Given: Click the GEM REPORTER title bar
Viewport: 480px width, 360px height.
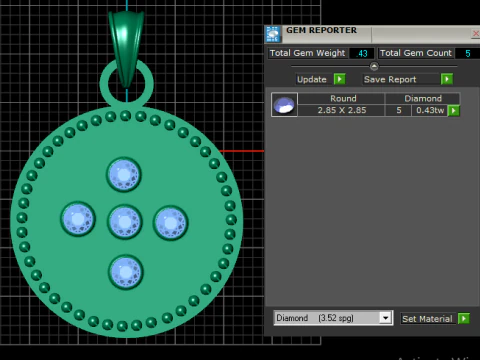Looking at the screenshot, I should (x=372, y=34).
